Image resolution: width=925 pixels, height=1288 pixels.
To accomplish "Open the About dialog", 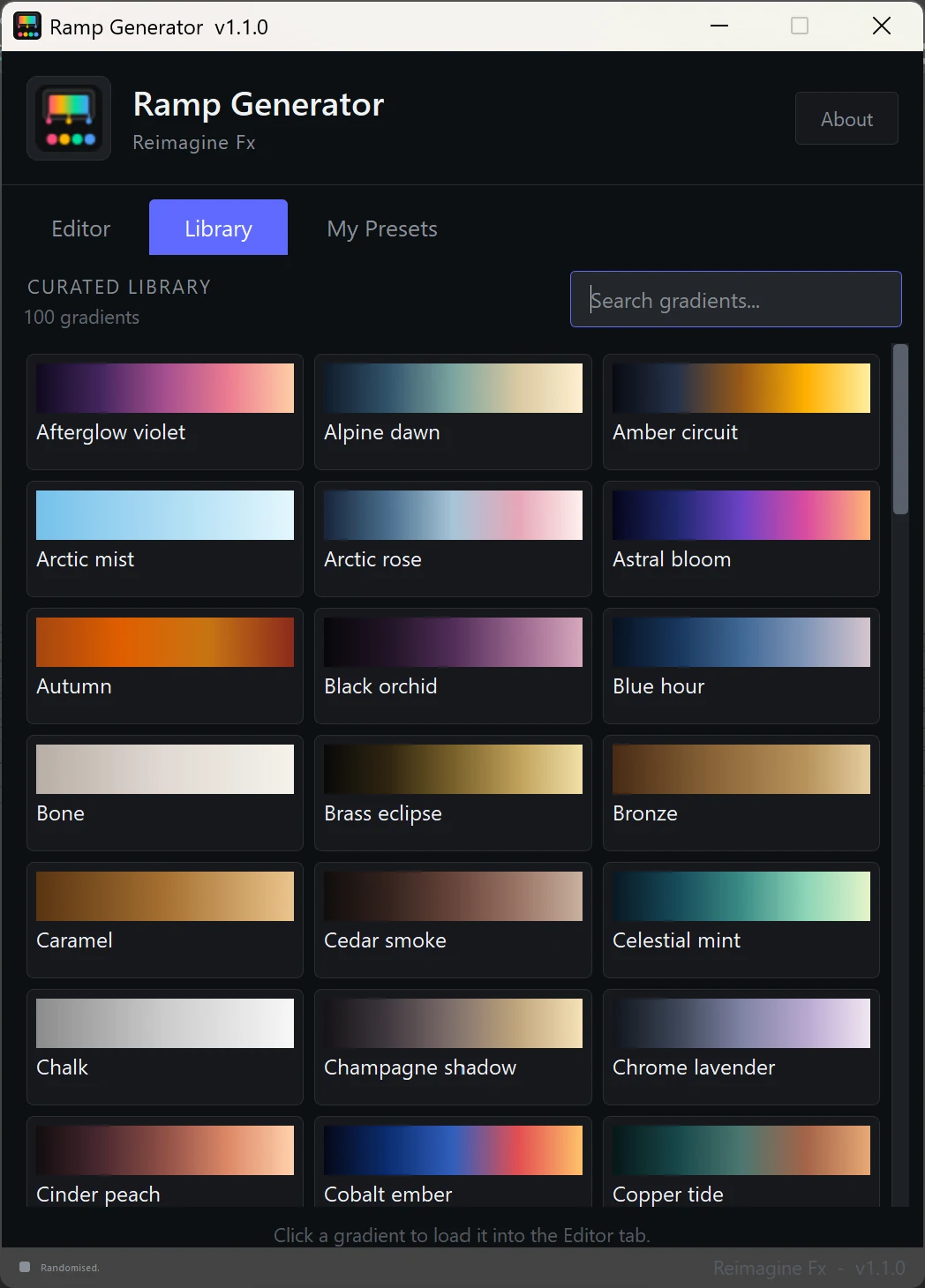I will point(846,118).
